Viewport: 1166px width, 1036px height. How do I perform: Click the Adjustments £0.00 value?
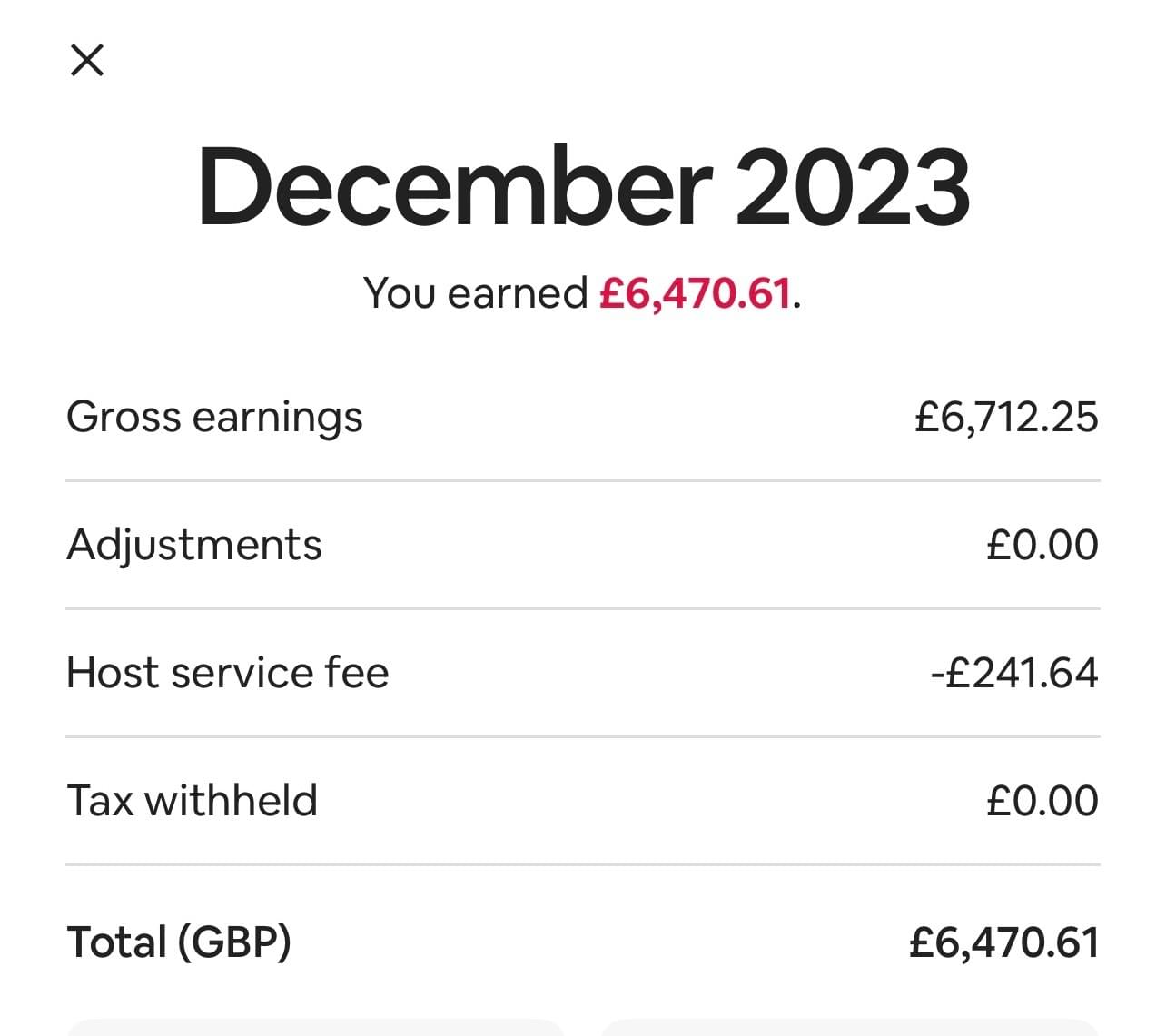(x=1042, y=545)
